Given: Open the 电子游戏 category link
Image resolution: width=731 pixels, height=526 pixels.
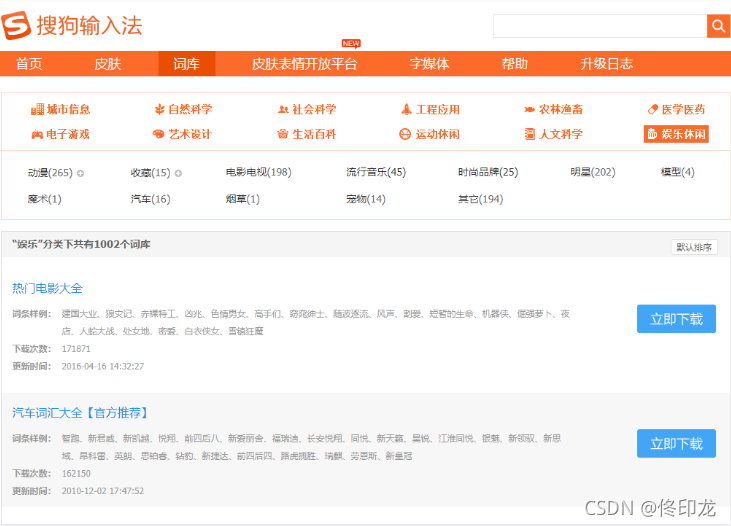Looking at the screenshot, I should pos(68,134).
